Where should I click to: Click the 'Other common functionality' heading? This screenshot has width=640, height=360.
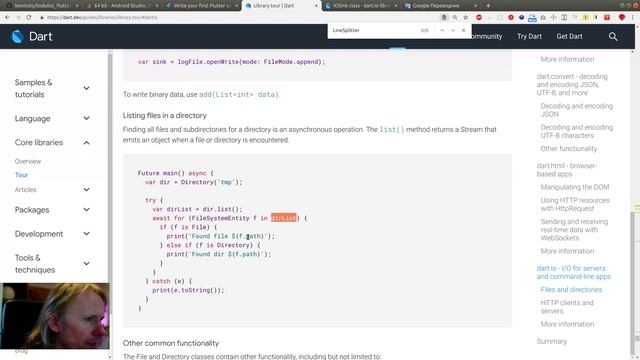(x=171, y=343)
